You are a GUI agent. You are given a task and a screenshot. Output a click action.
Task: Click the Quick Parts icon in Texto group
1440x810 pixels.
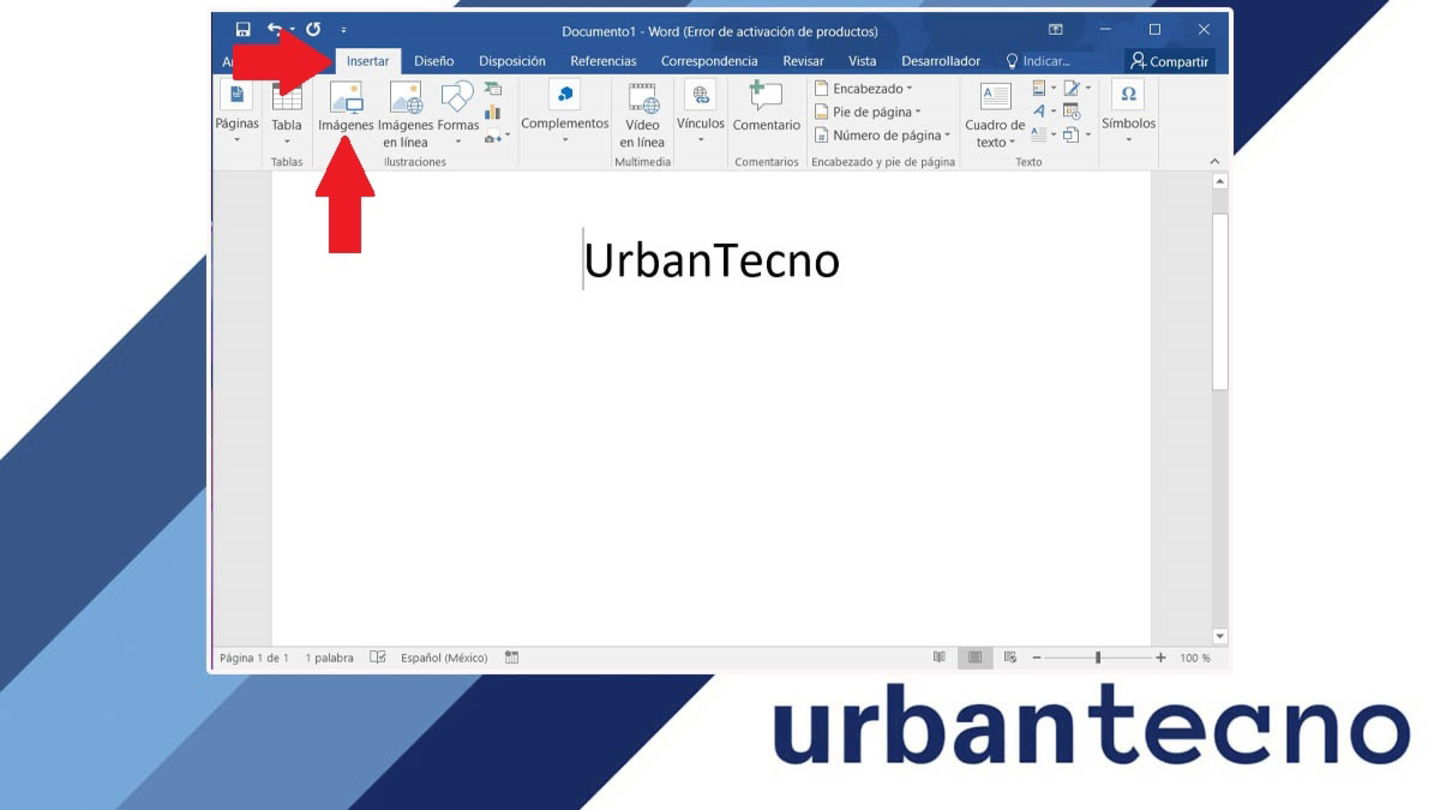click(x=1043, y=88)
